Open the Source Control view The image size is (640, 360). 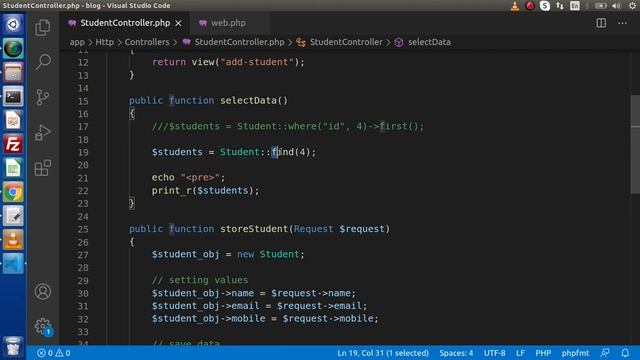[42, 98]
